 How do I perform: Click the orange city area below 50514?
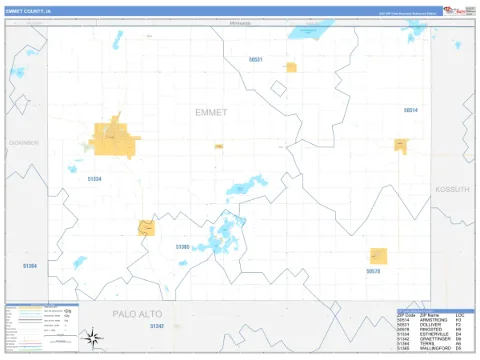tap(401, 146)
